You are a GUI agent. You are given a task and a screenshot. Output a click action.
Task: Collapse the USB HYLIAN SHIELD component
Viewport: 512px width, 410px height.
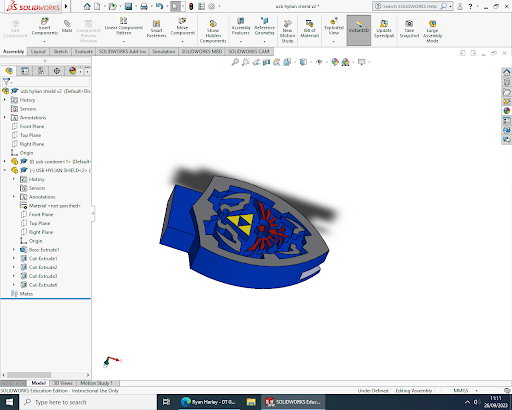pos(5,170)
